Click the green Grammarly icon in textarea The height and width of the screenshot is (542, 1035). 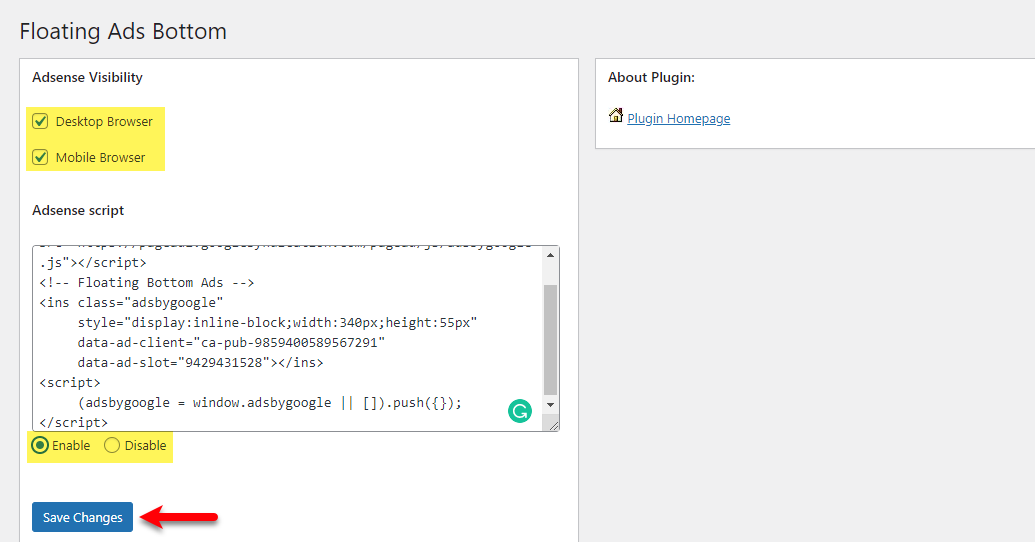point(520,411)
